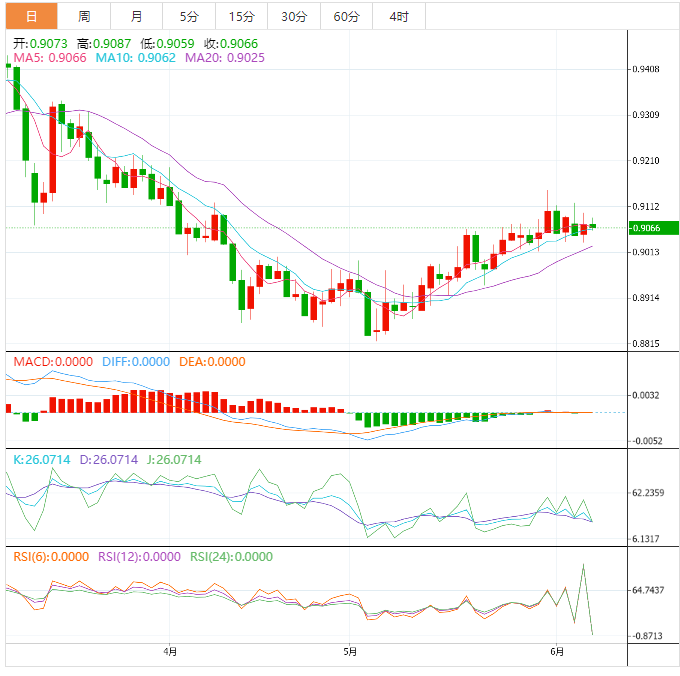The width and height of the screenshot is (680, 676).
Task: Click the 6月 date axis marker
Action: pos(556,652)
